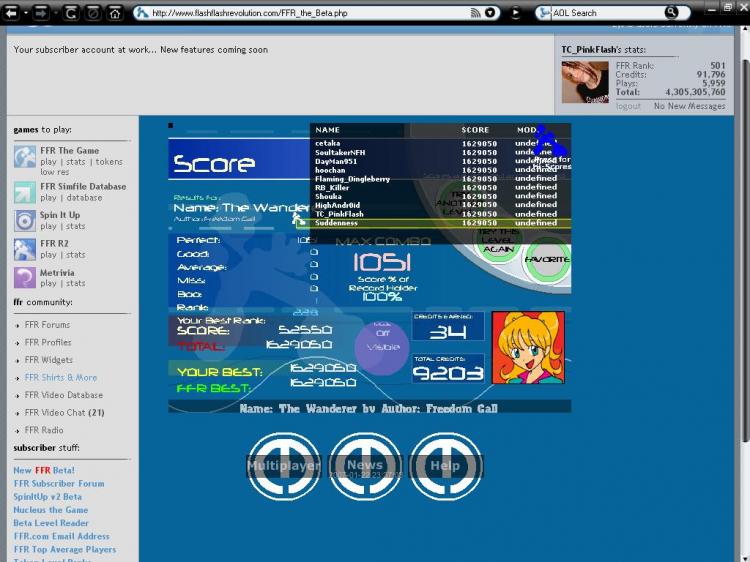Open stats link under Spin It Up
750x562 pixels.
tap(76, 226)
